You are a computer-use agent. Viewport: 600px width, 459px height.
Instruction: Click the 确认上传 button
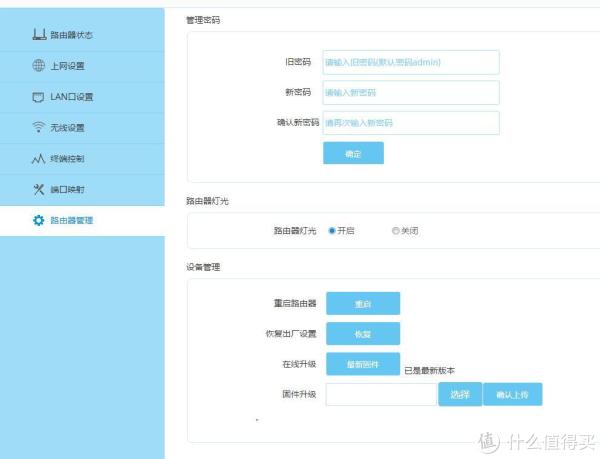pyautogui.click(x=512, y=394)
